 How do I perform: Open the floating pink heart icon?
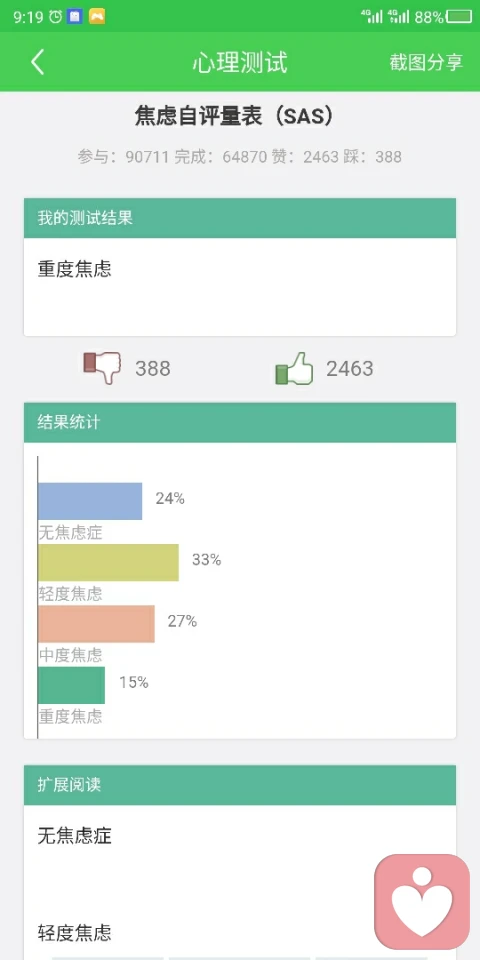[422, 902]
